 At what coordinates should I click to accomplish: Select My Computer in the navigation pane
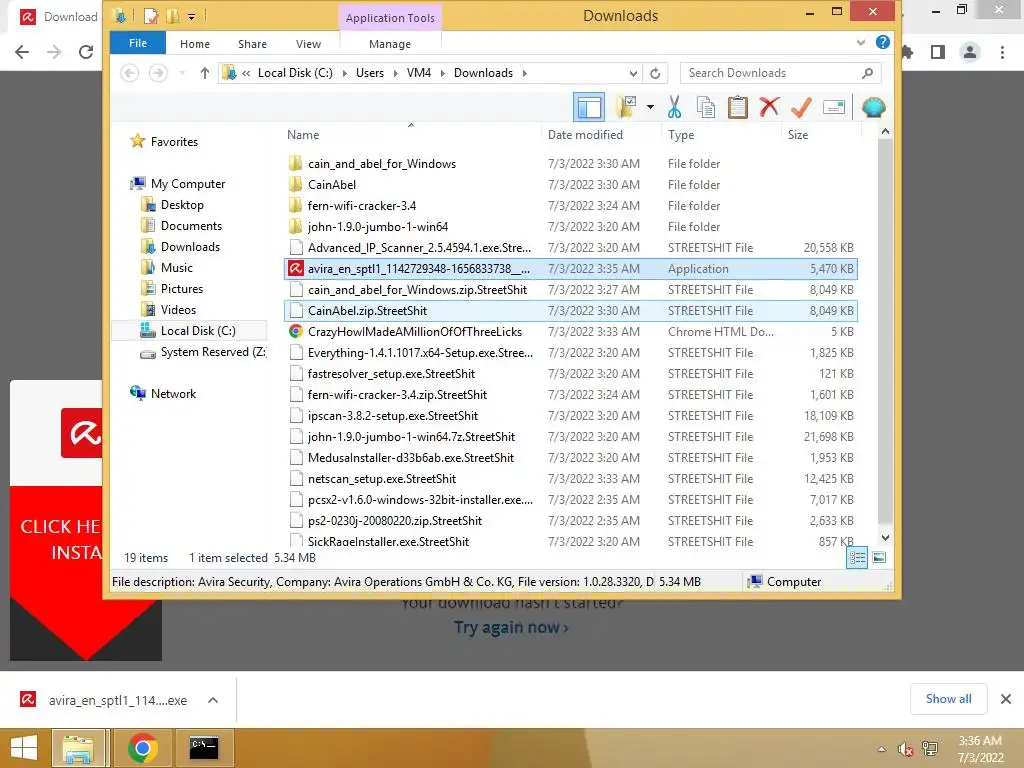(x=187, y=184)
